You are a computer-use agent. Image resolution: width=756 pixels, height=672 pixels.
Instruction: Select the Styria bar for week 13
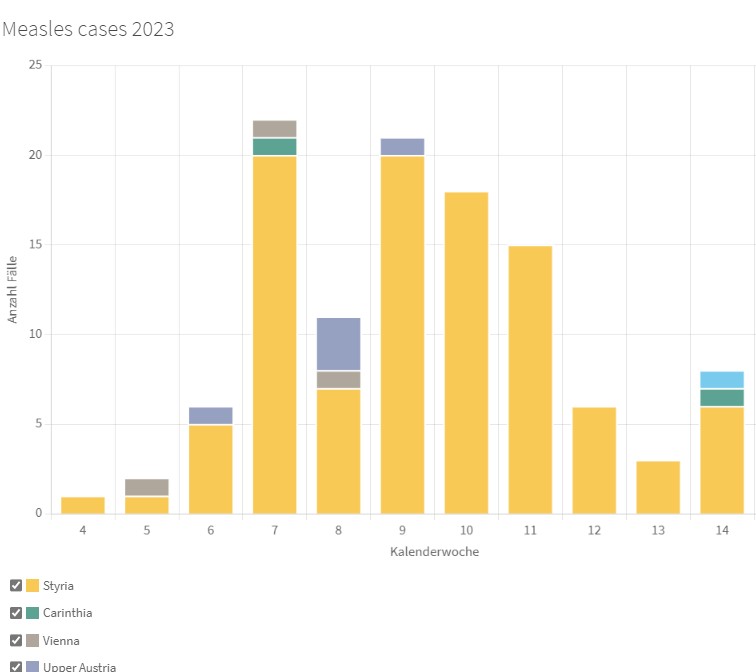pos(658,487)
